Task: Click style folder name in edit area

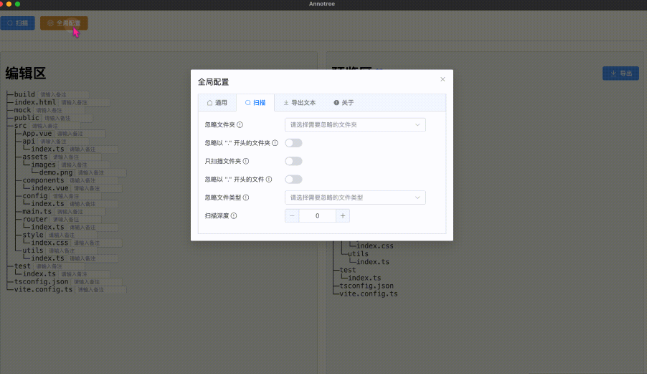Action: click(x=33, y=235)
